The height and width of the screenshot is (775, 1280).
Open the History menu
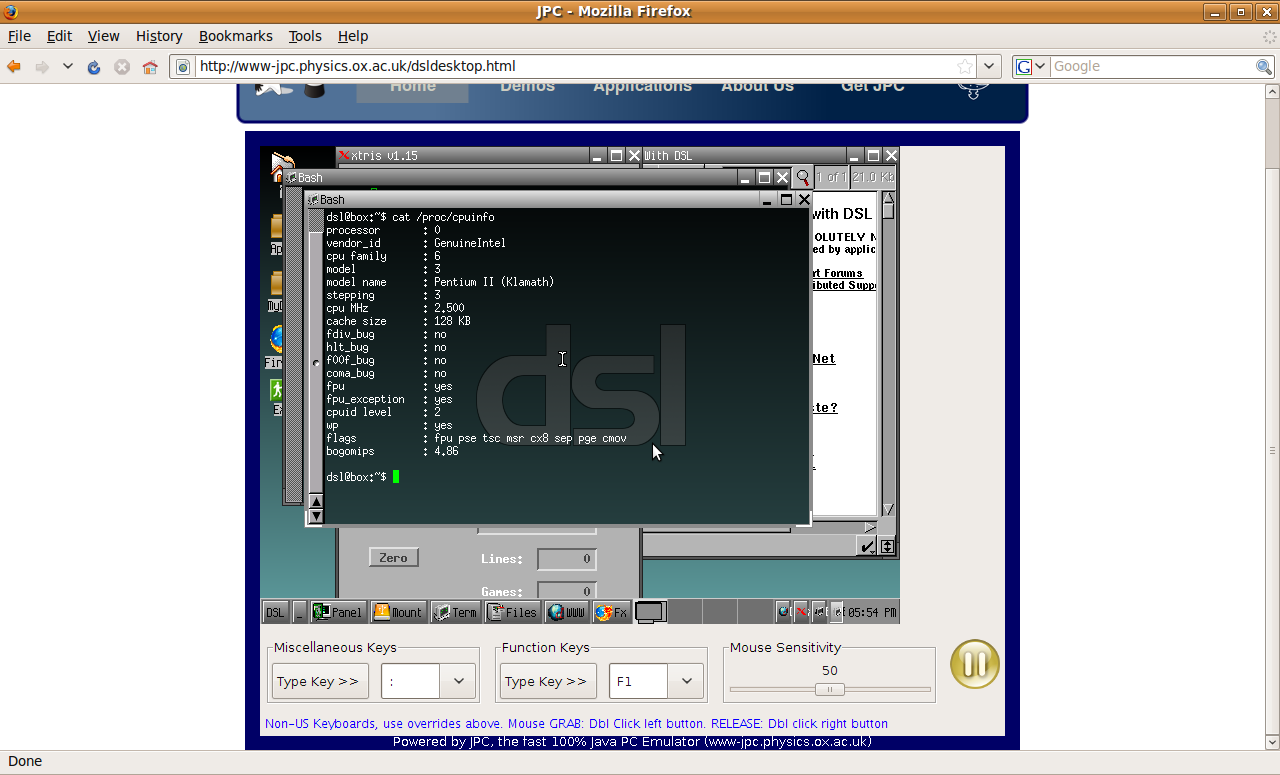[x=159, y=36]
